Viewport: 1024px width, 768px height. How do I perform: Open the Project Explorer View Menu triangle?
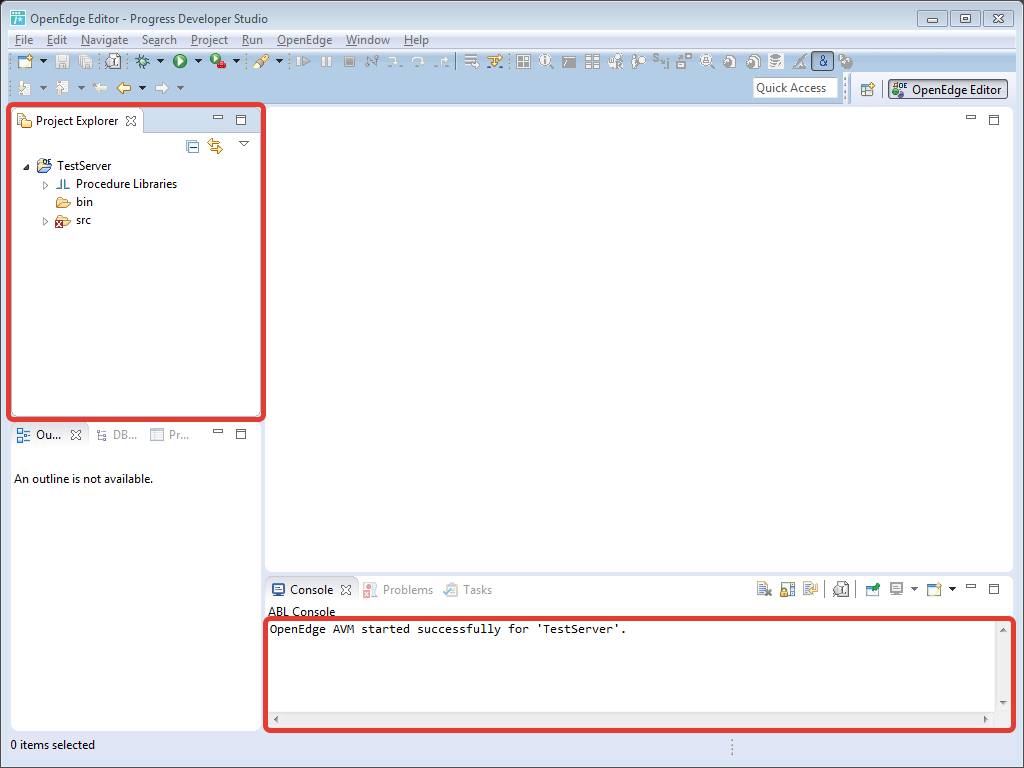pyautogui.click(x=244, y=144)
